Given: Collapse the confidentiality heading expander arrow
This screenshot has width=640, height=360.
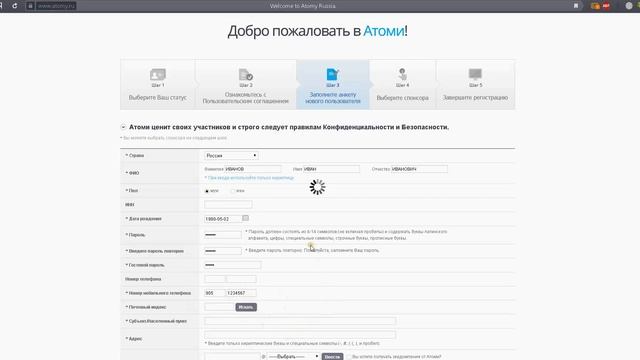Looking at the screenshot, I should coord(123,127).
